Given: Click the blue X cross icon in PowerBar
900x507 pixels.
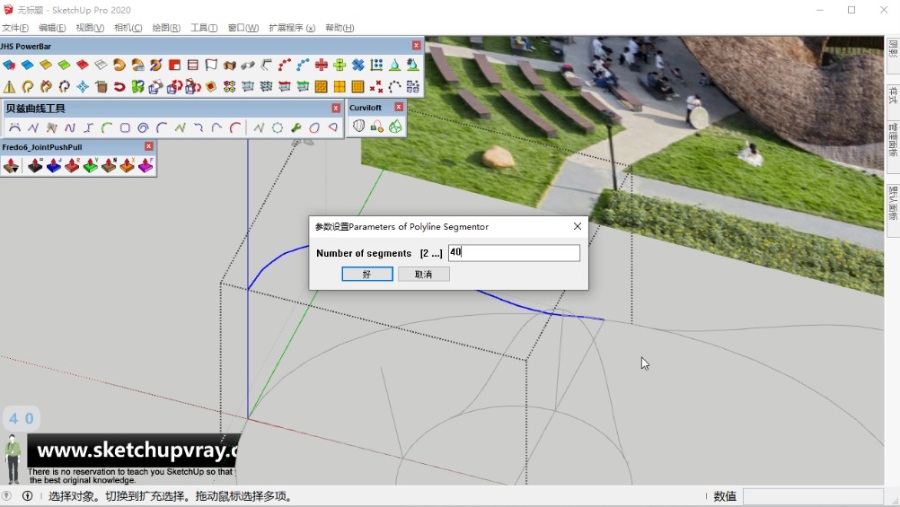Looking at the screenshot, I should tap(358, 65).
